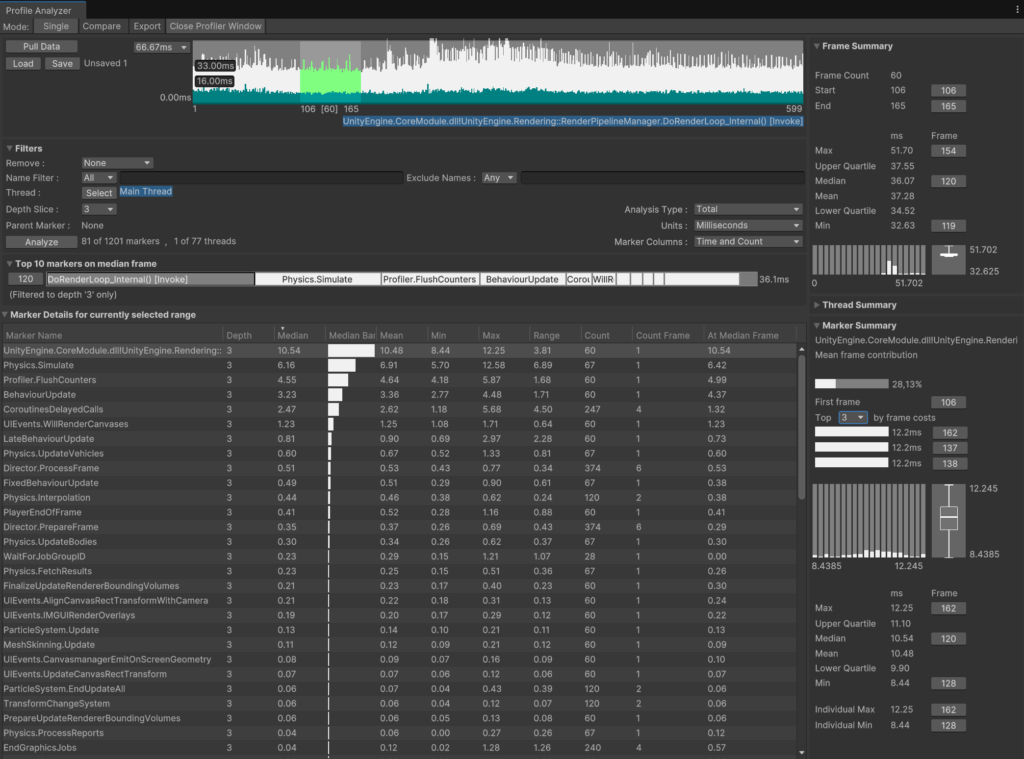Open the Exclude Names Any dropdown
This screenshot has height=759, width=1024.
(x=499, y=178)
